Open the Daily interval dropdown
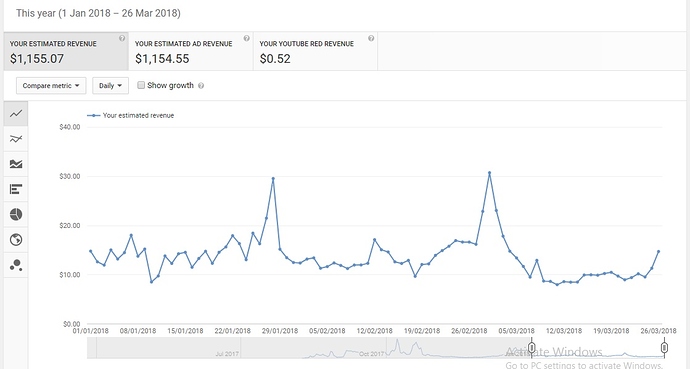This screenshot has height=369, width=690. [x=110, y=86]
